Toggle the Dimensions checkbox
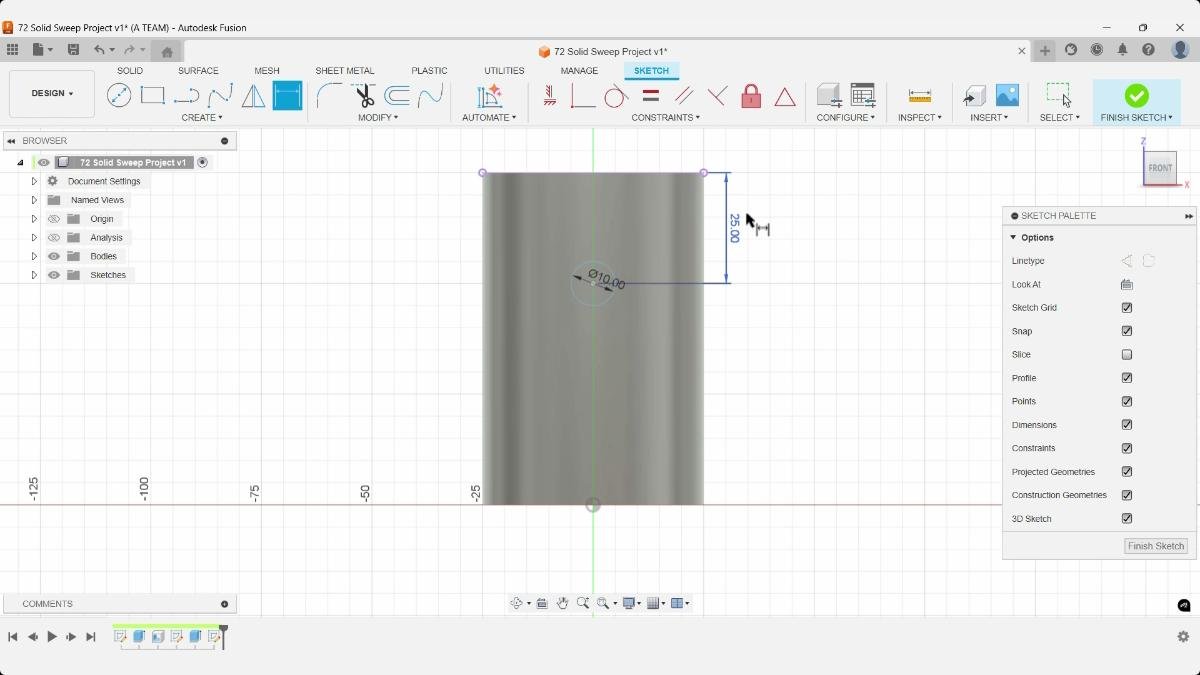 click(1127, 425)
